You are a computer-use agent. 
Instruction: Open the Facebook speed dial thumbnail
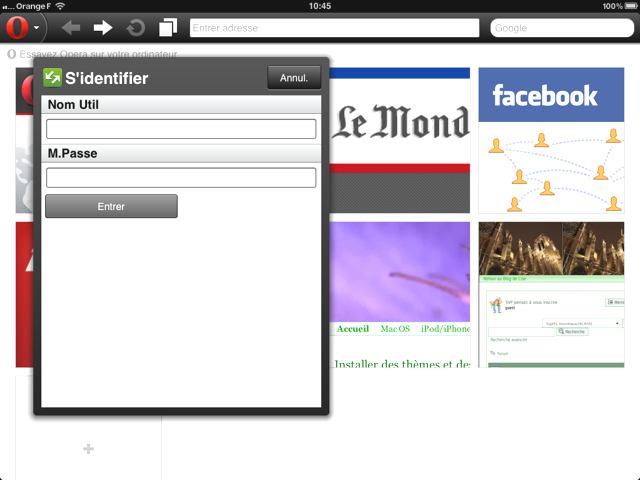544,140
